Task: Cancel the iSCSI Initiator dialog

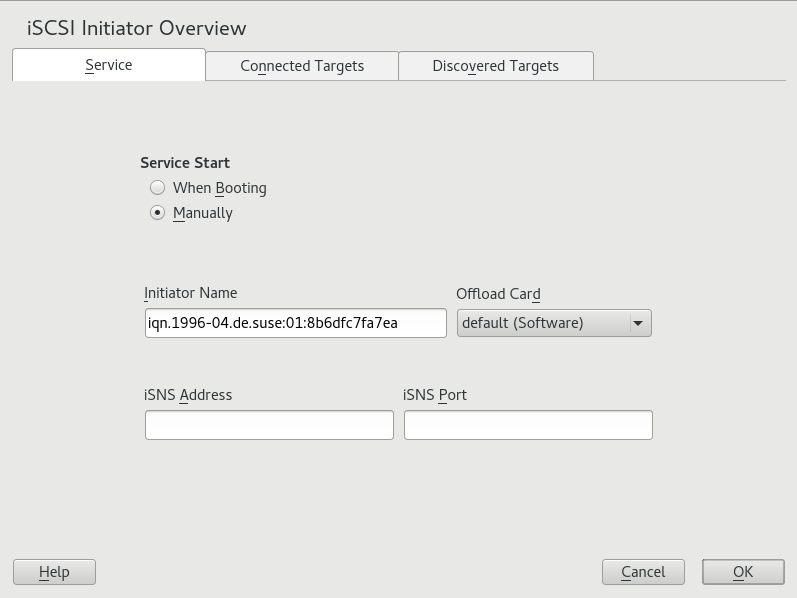Action: pyautogui.click(x=643, y=572)
